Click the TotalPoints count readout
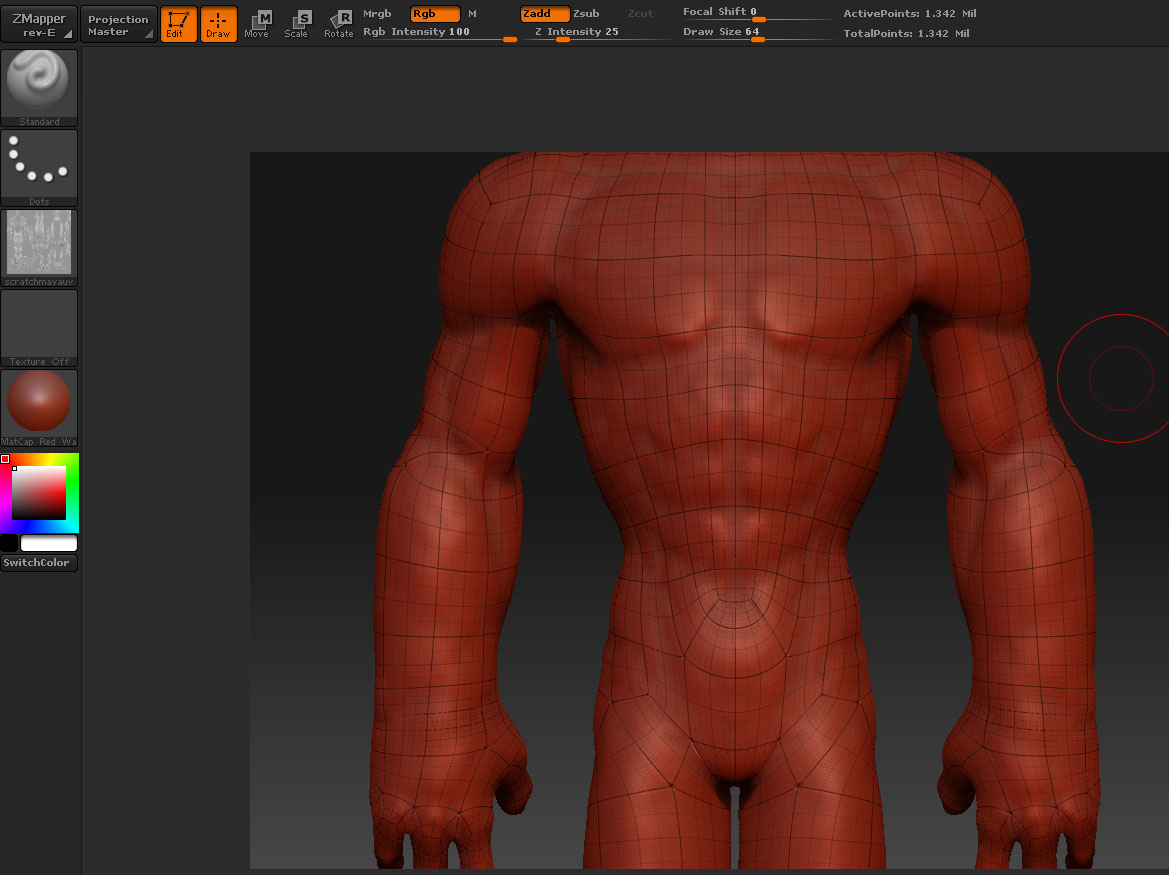Viewport: 1169px width, 875px height. 907,34
